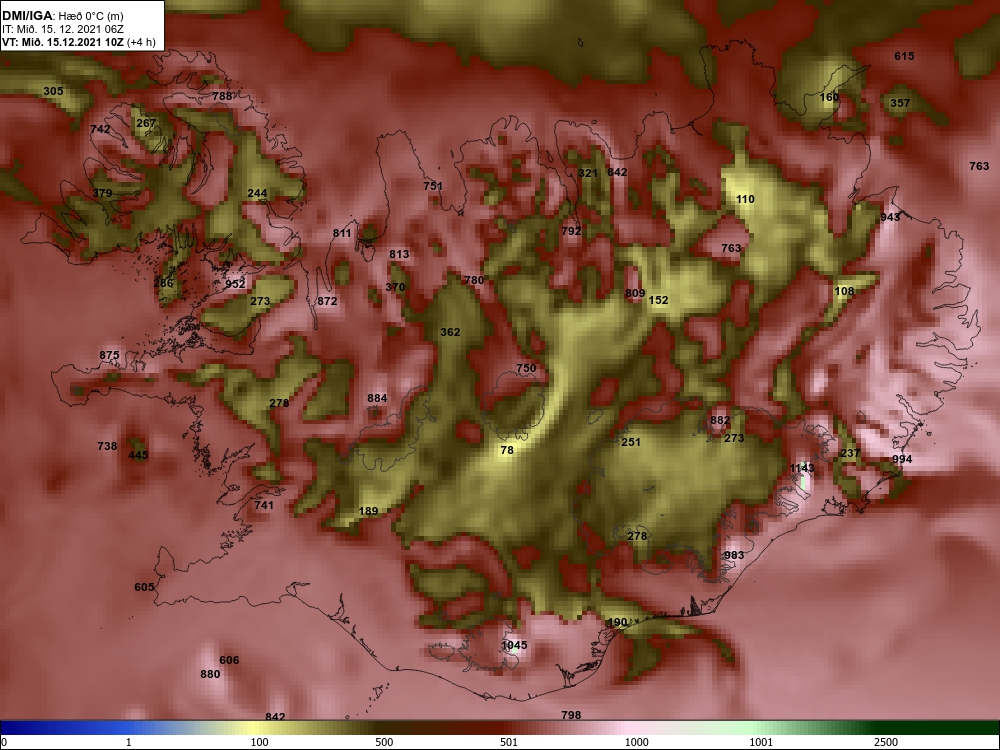Click the 189 height label

click(x=368, y=511)
